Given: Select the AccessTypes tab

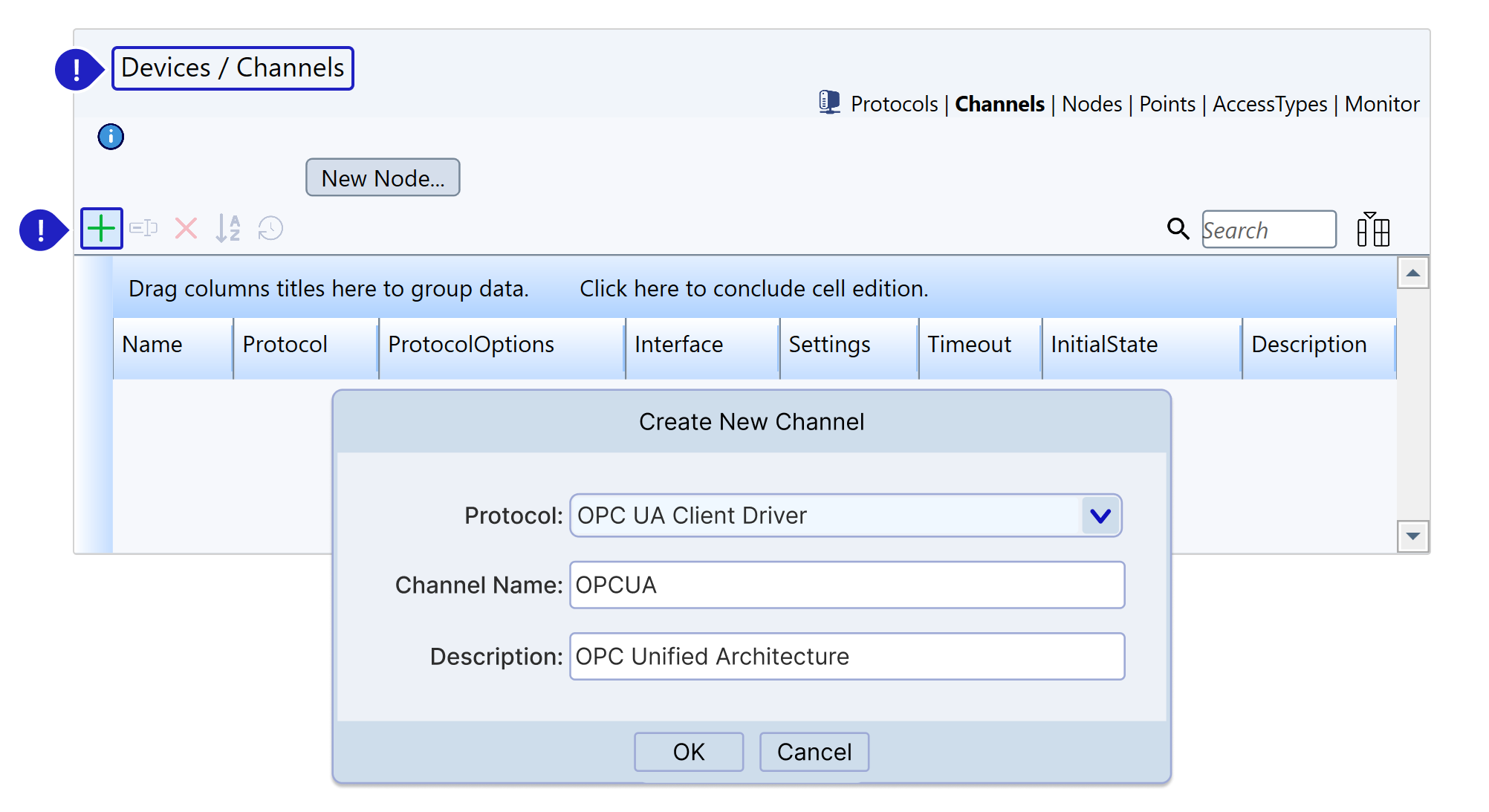Looking at the screenshot, I should pos(1270,104).
